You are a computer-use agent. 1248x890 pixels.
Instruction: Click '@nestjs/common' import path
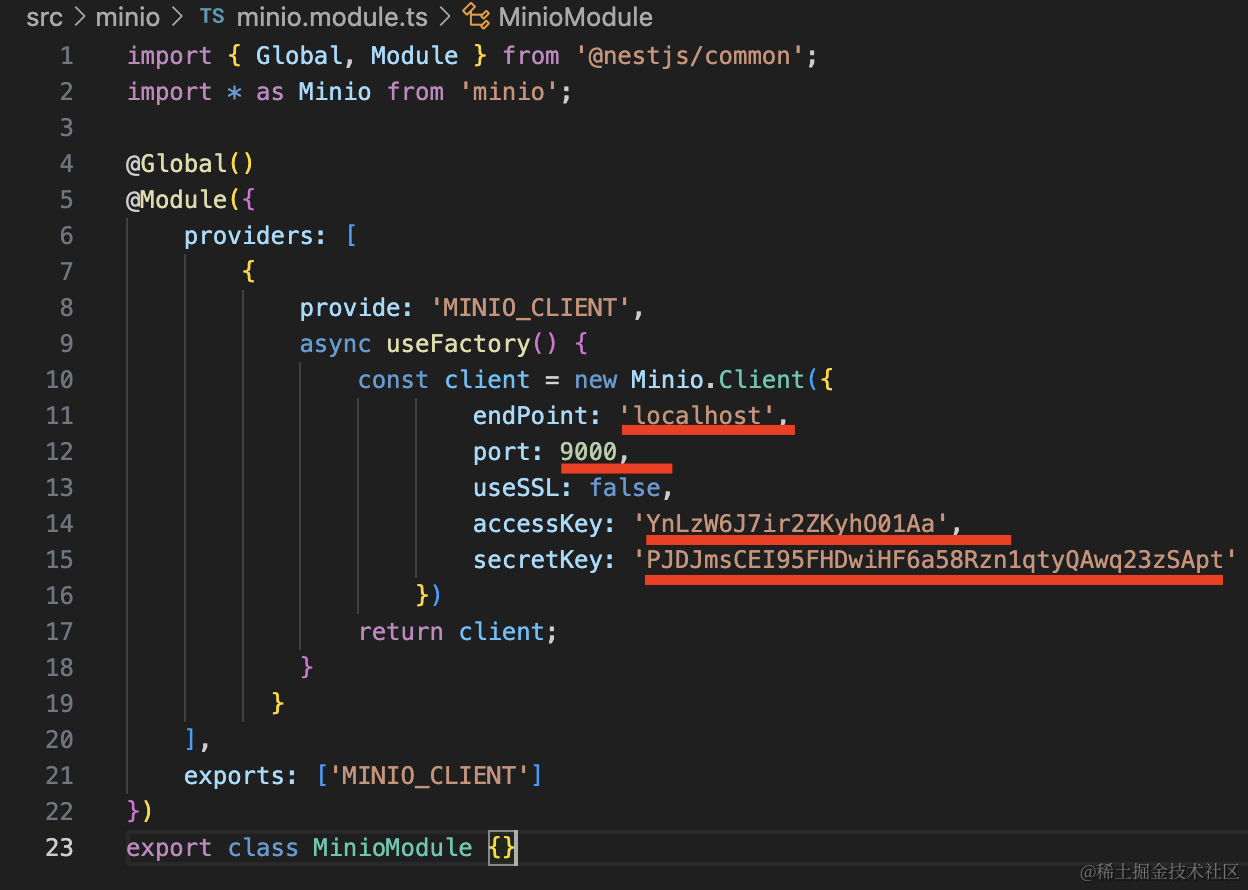pos(690,56)
